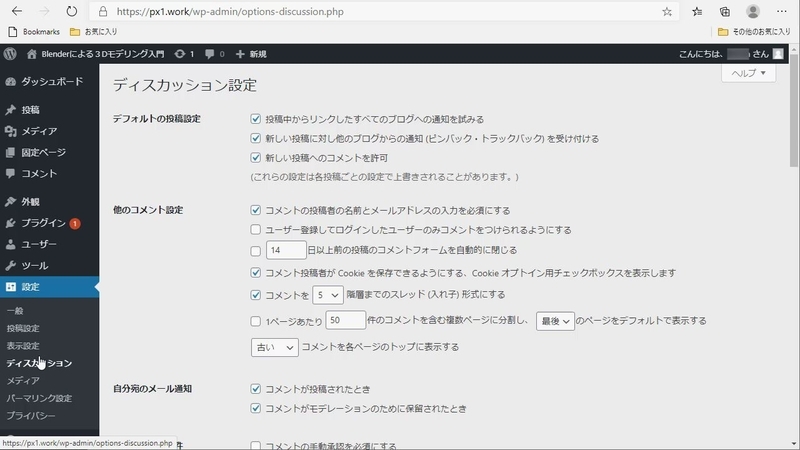Click user avatar in admin bar
The width and height of the screenshot is (800, 450).
778,54
